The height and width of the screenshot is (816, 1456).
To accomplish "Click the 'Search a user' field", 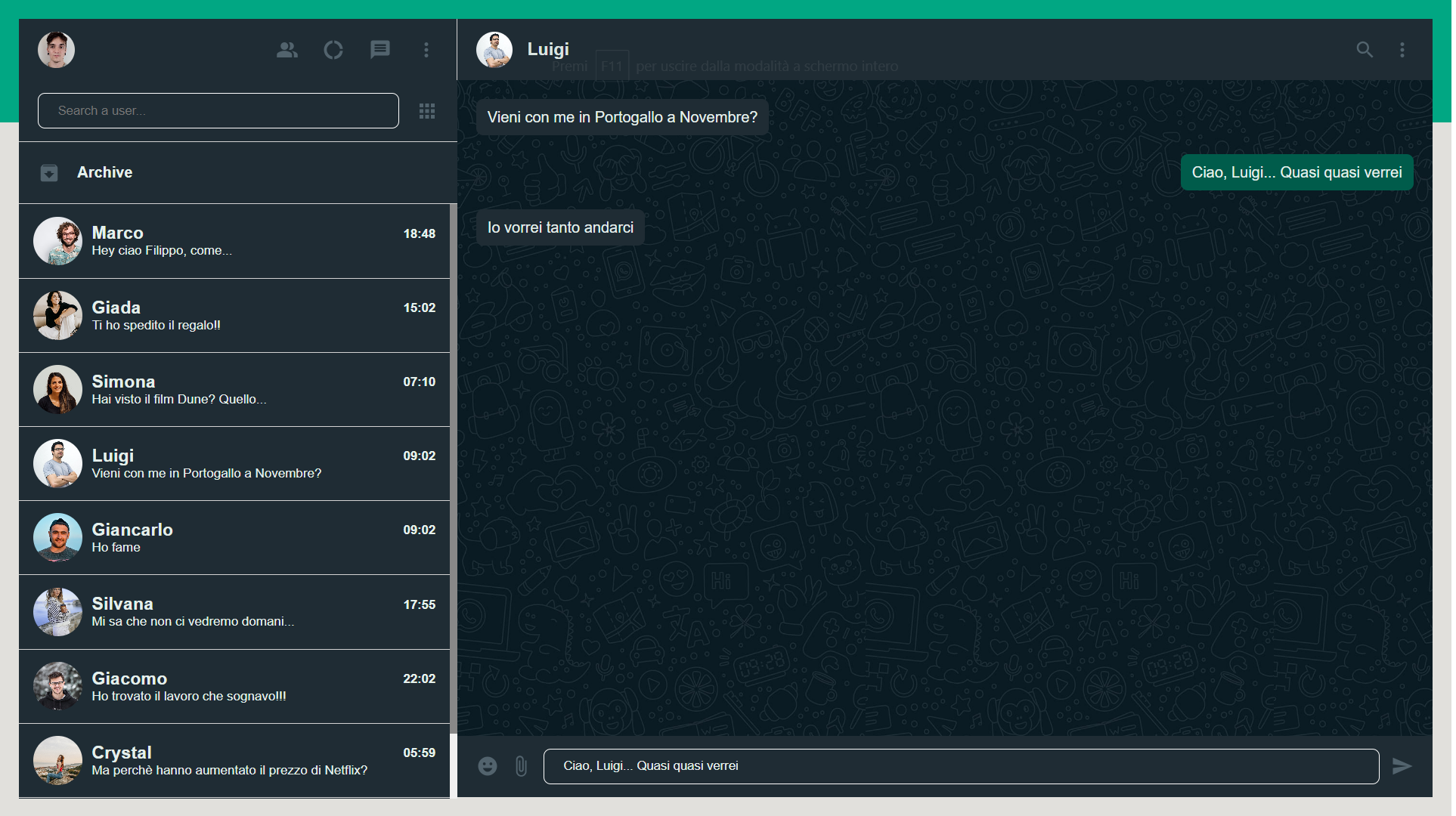I will [x=218, y=110].
